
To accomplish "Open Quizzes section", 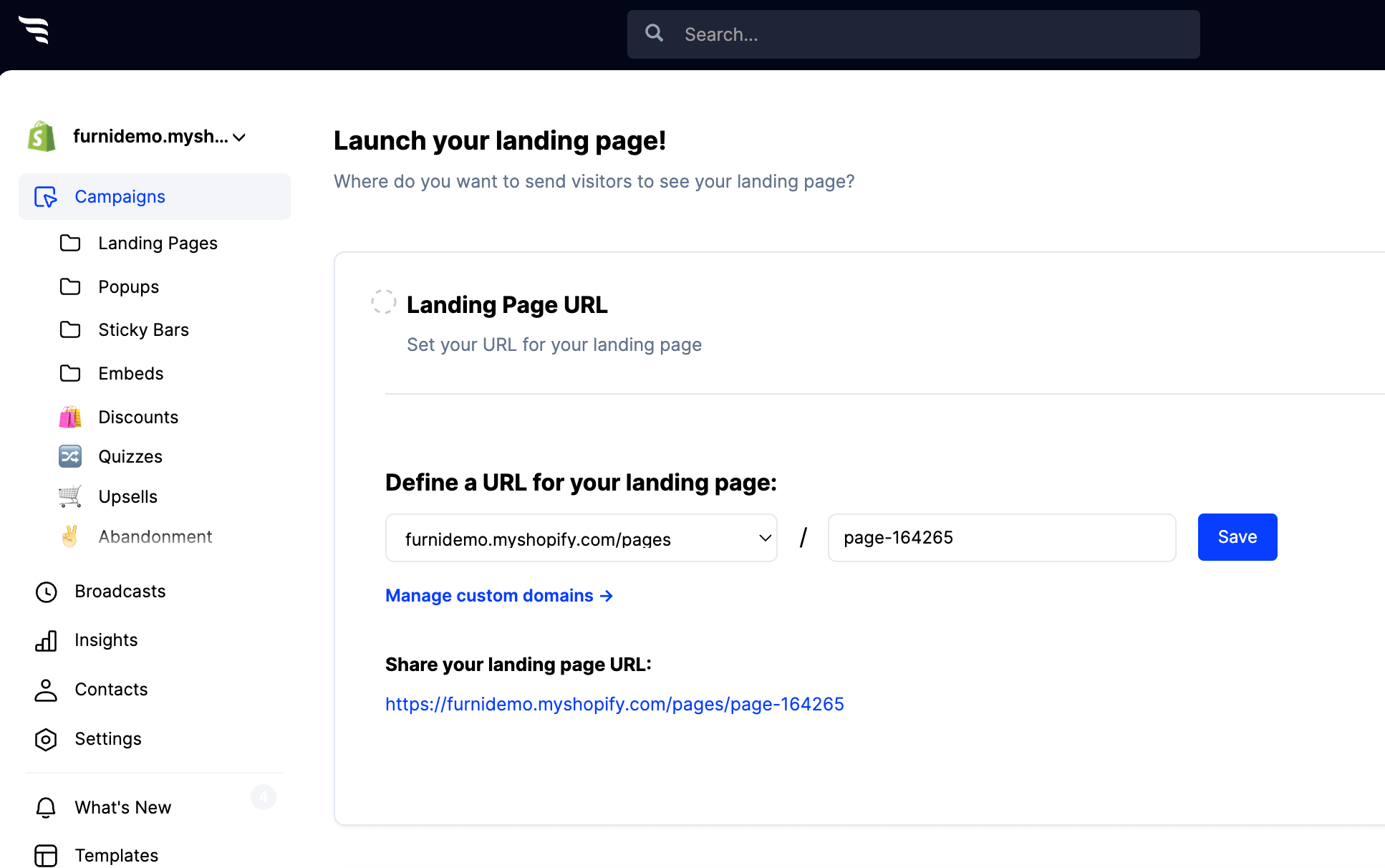I will (x=130, y=457).
